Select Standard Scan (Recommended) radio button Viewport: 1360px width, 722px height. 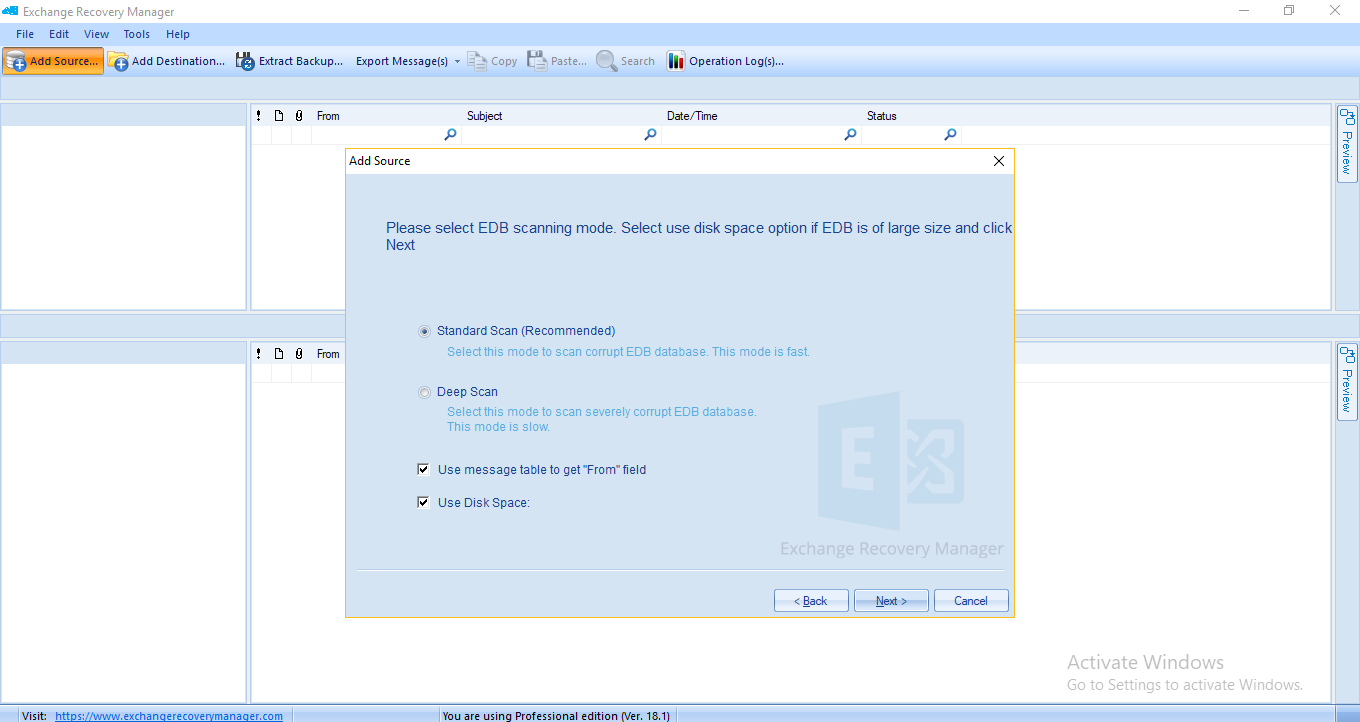tap(424, 331)
